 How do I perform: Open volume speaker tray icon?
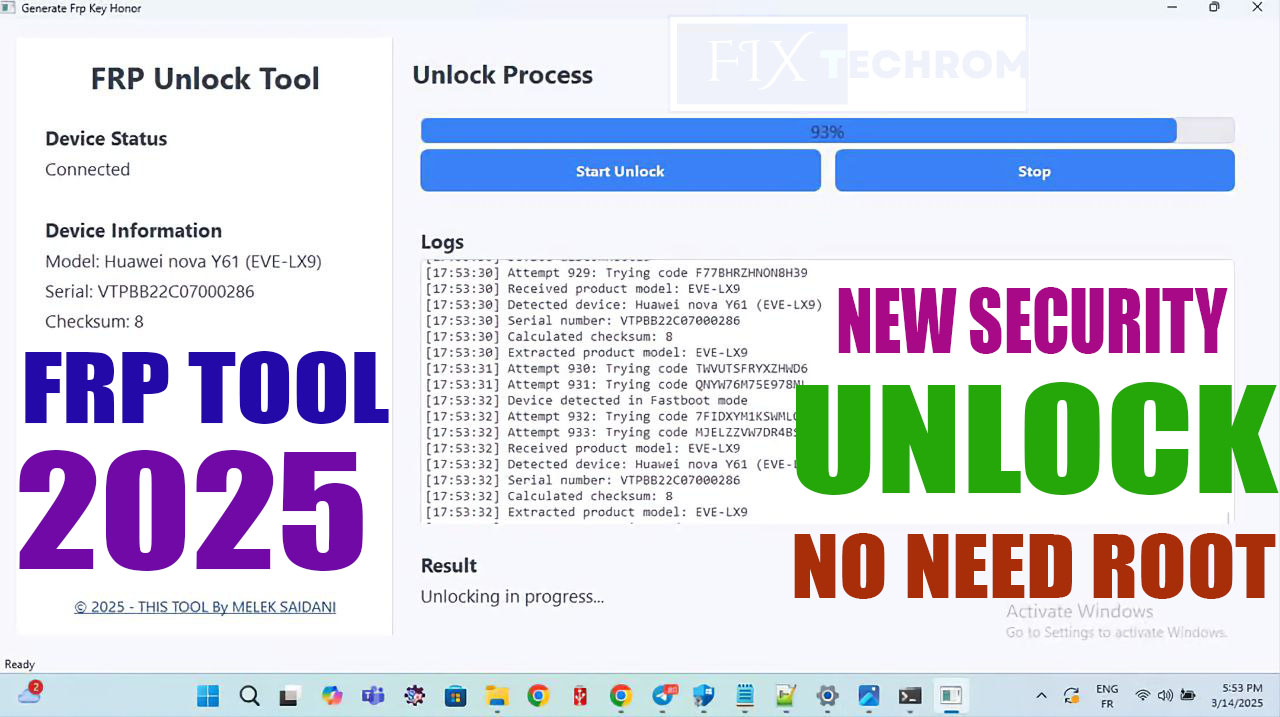tap(1165, 695)
